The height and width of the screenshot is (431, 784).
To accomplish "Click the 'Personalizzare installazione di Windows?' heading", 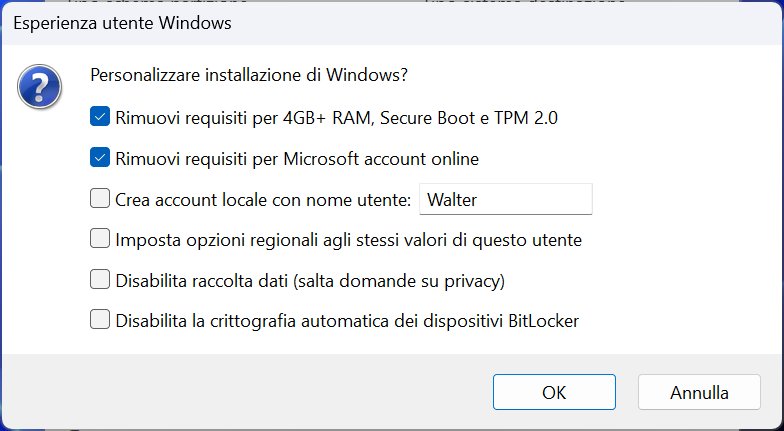I will point(249,75).
